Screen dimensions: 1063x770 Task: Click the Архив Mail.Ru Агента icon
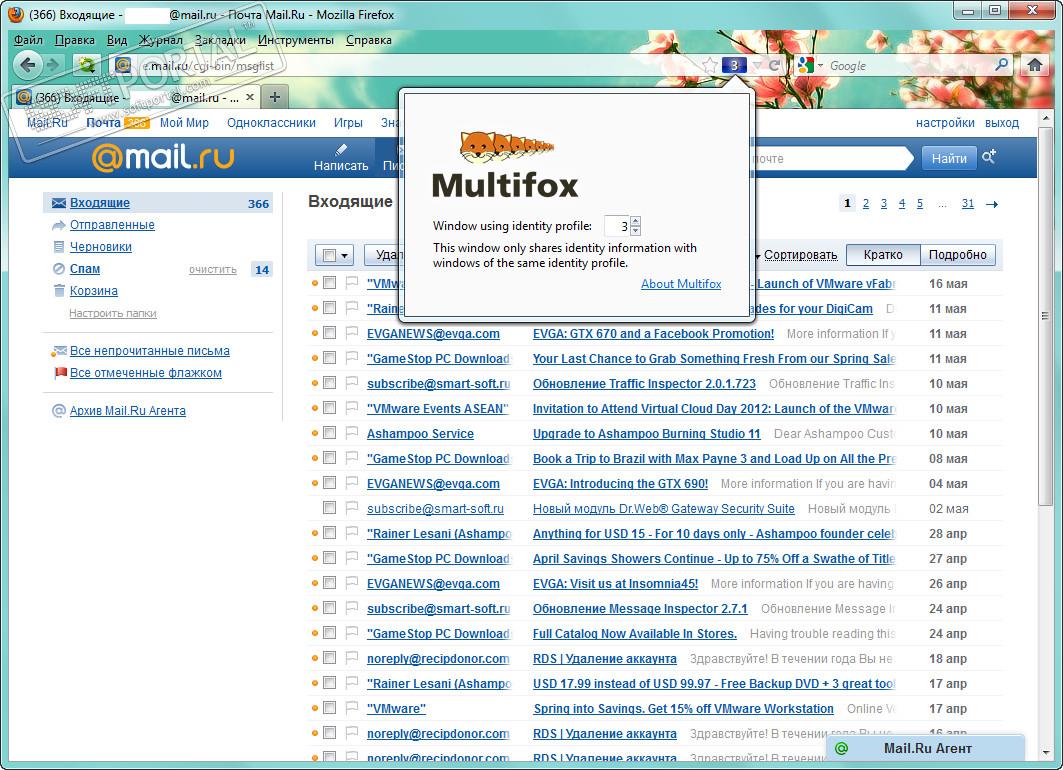(59, 411)
